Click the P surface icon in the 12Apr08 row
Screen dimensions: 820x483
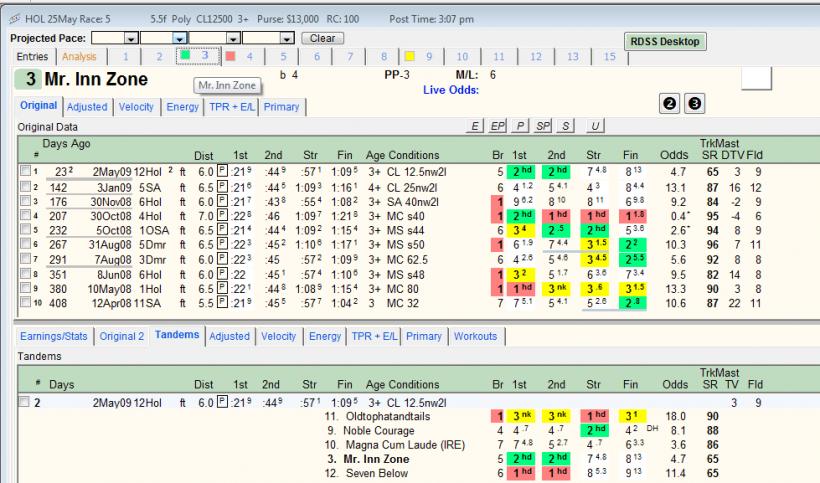point(222,302)
